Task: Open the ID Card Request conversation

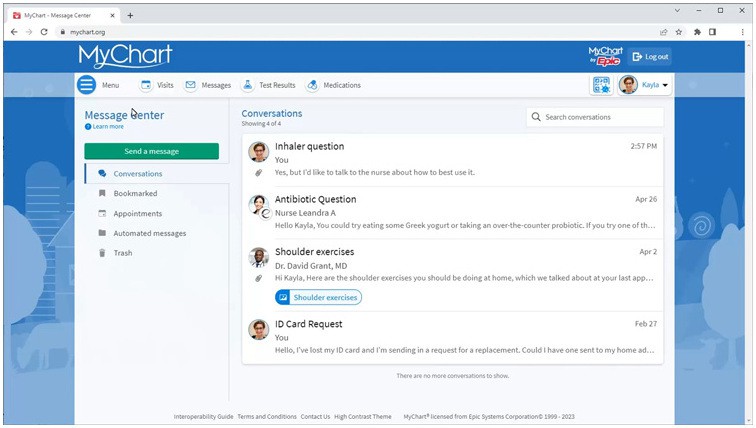Action: (452, 337)
